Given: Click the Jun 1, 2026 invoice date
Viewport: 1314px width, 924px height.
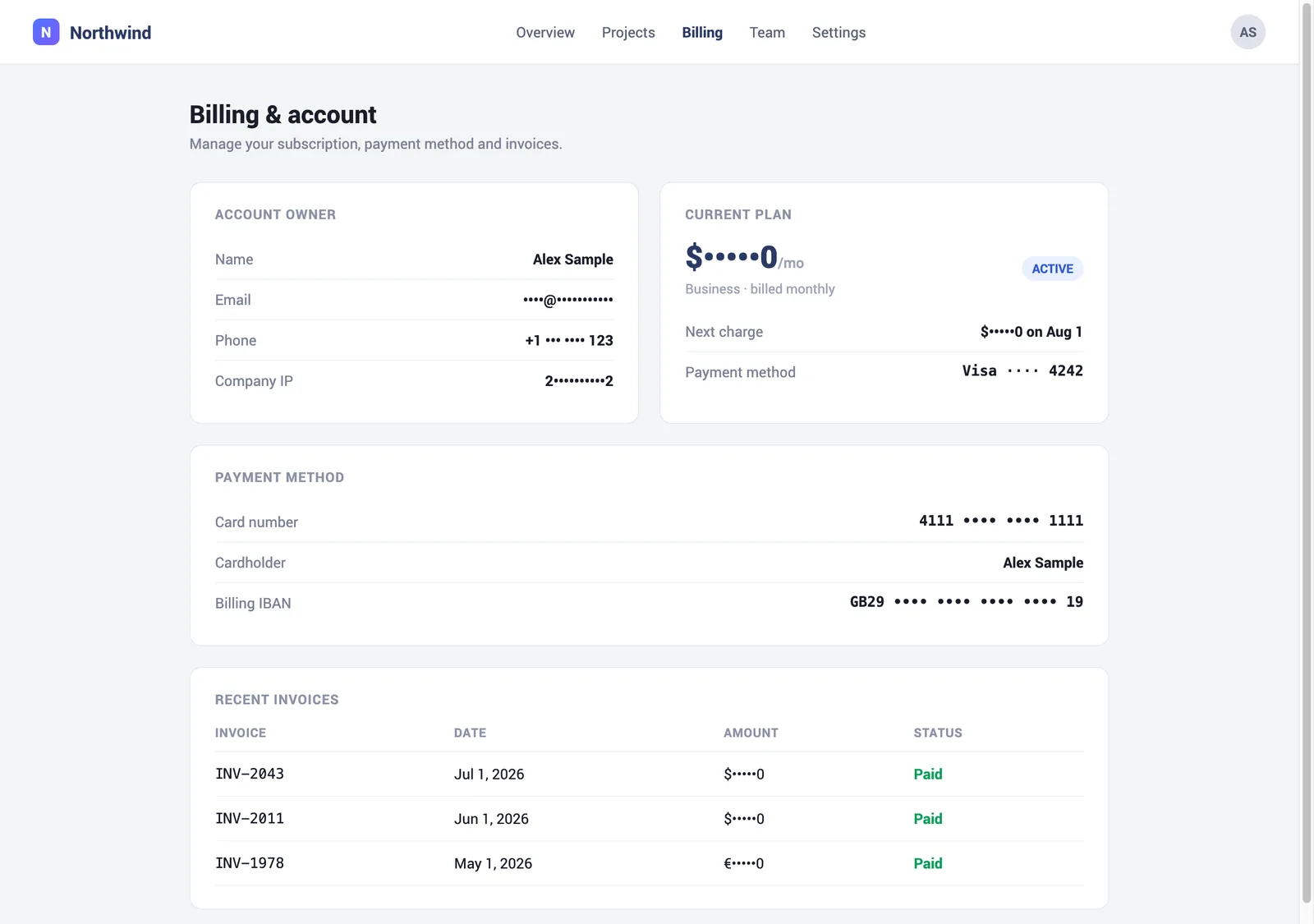Looking at the screenshot, I should (x=491, y=819).
